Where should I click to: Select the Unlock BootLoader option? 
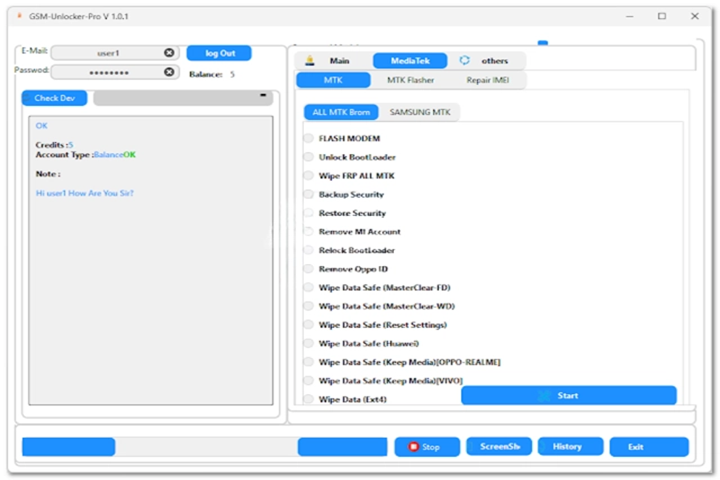pos(308,157)
